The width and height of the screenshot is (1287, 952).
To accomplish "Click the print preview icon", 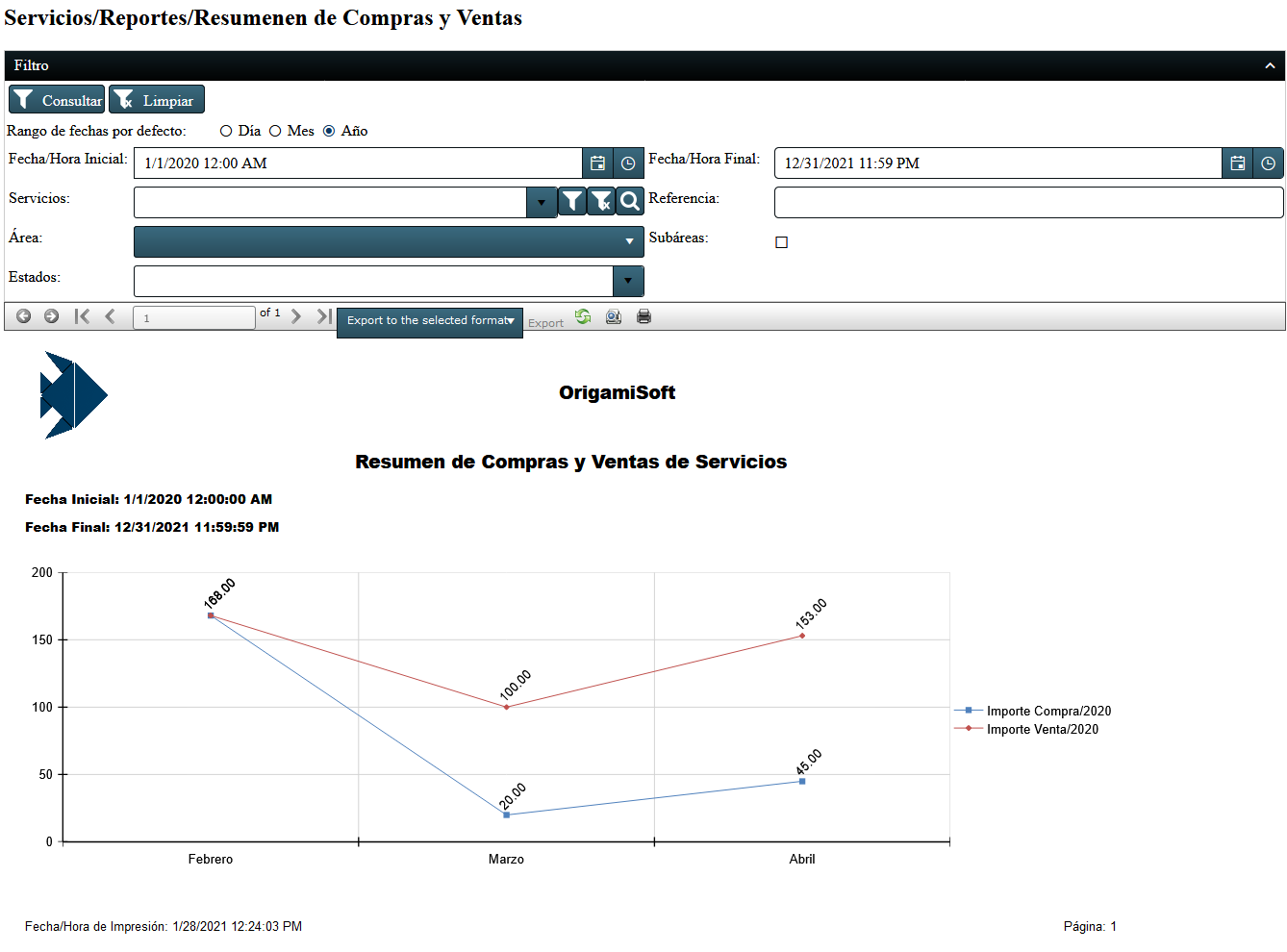I will click(614, 316).
